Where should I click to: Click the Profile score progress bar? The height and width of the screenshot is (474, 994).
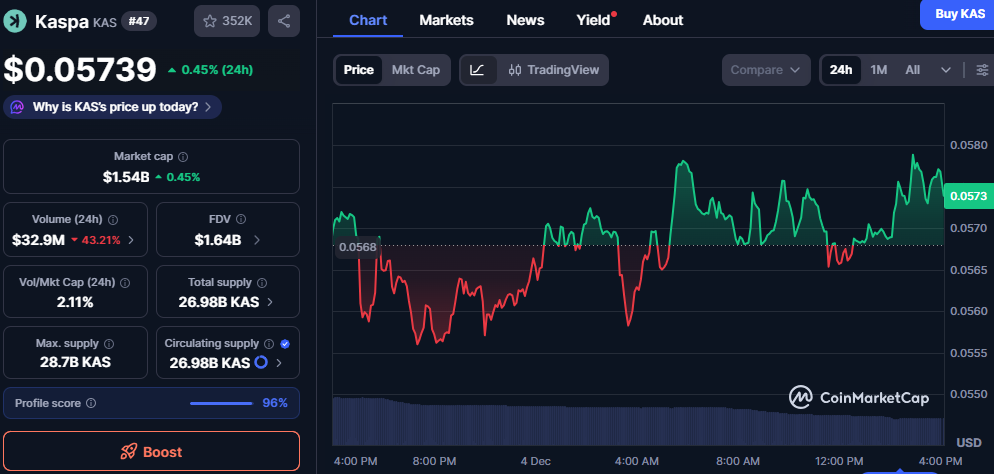221,403
